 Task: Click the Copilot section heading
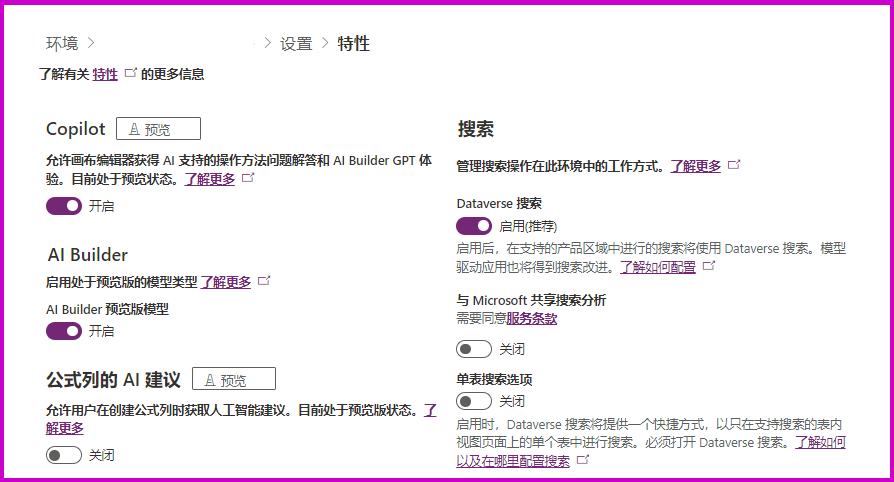(76, 129)
